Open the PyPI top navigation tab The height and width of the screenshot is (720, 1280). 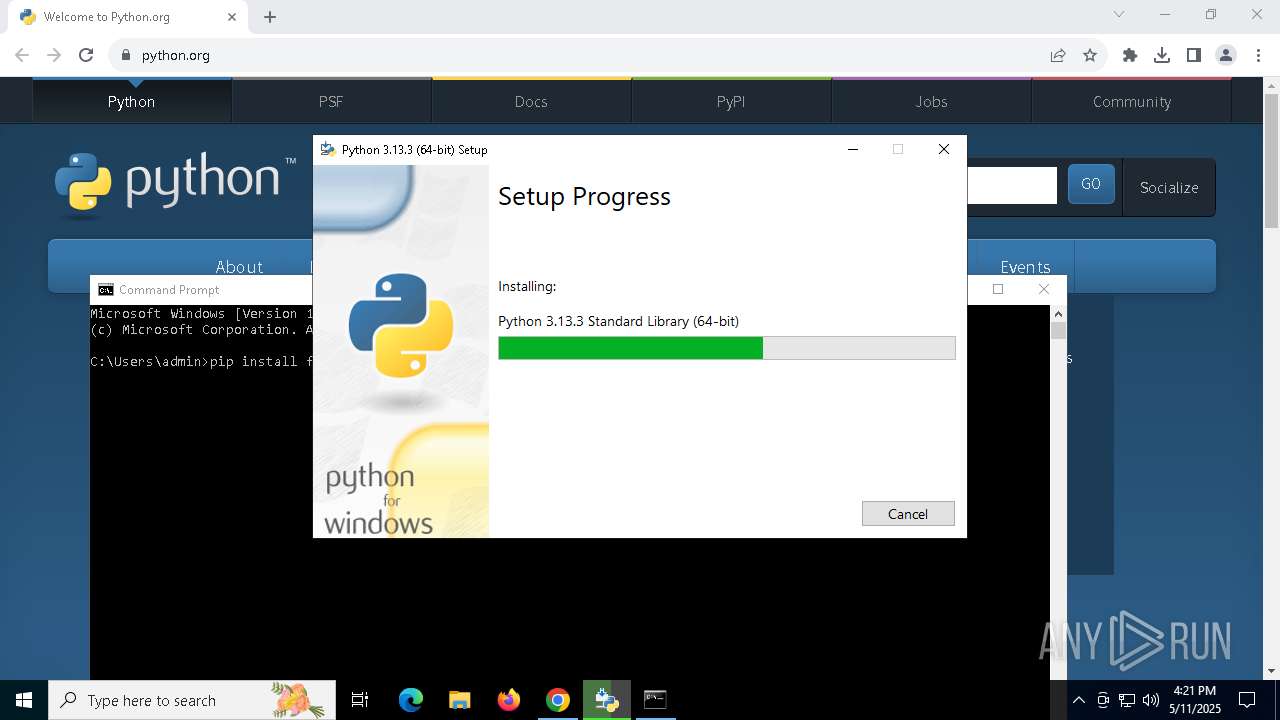[731, 101]
